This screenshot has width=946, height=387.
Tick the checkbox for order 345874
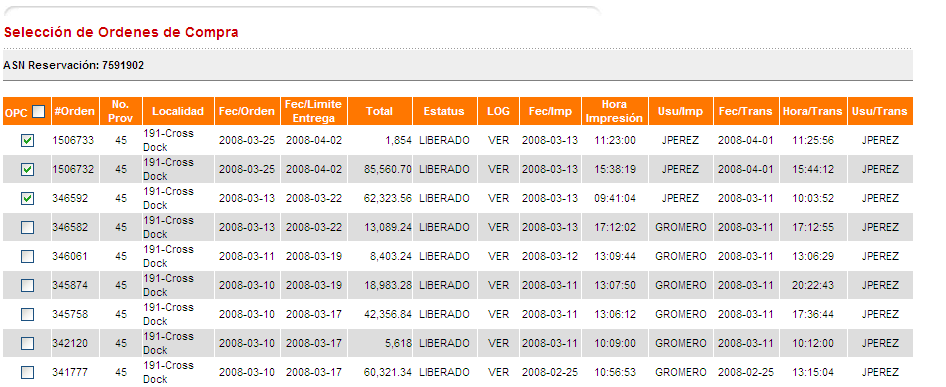(x=27, y=286)
